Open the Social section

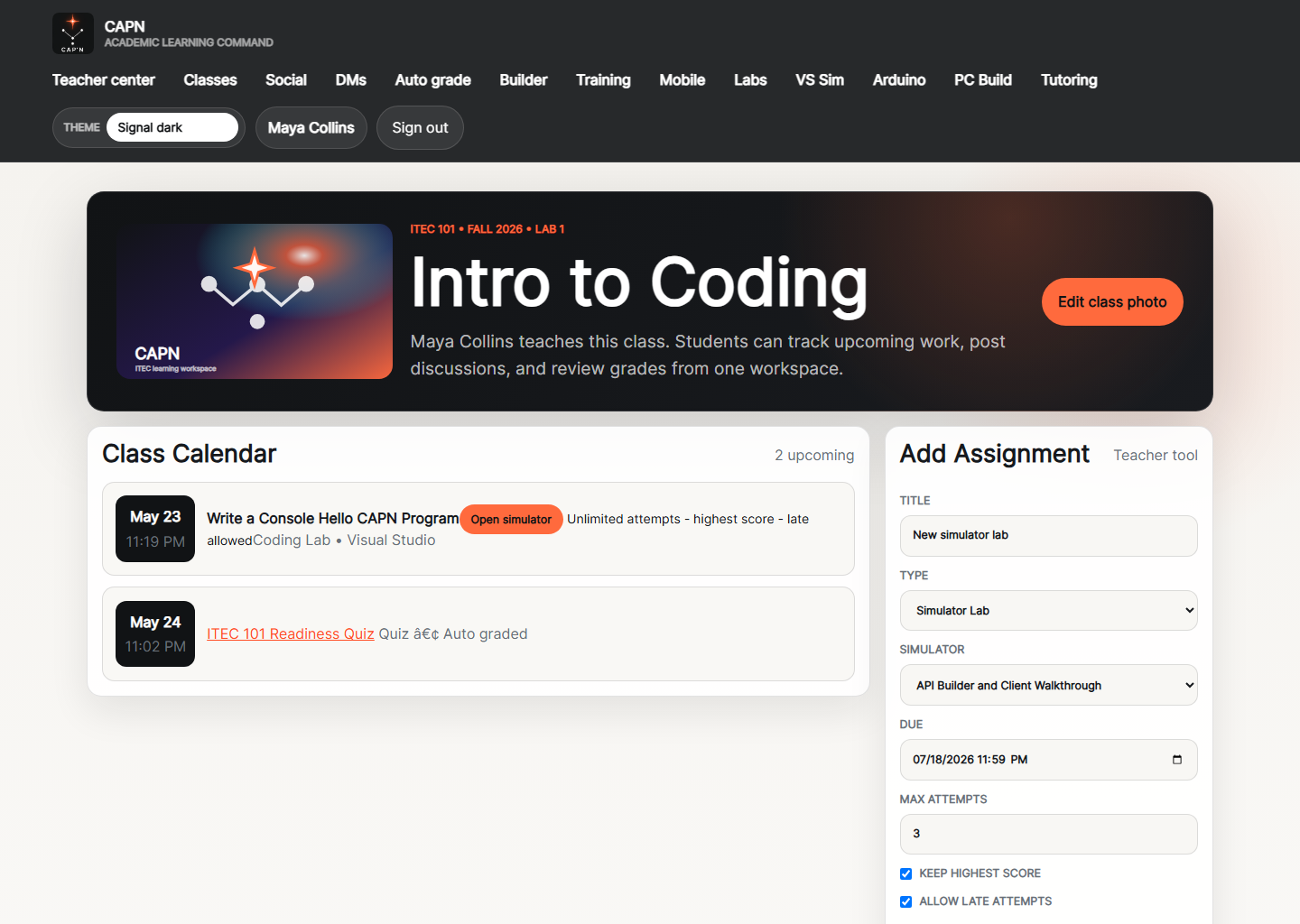point(286,80)
